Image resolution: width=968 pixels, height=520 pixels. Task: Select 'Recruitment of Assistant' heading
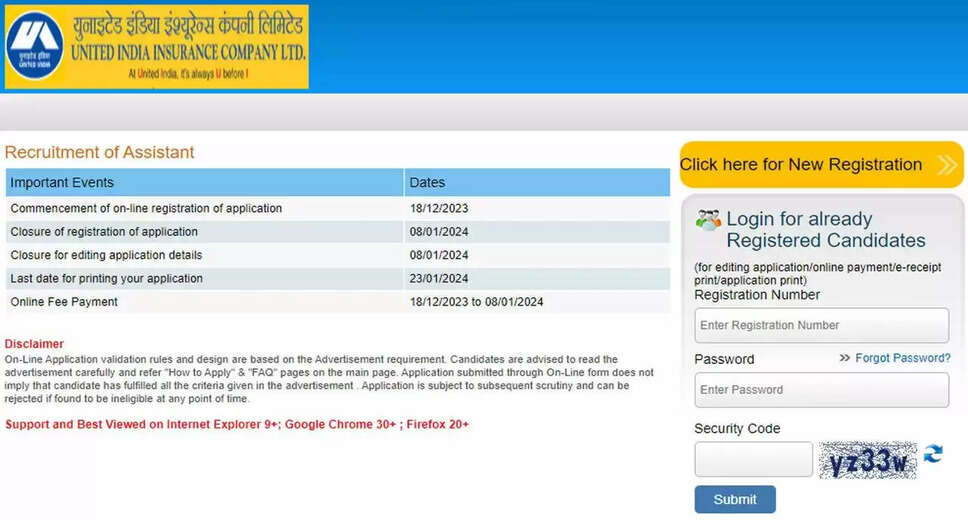click(99, 152)
